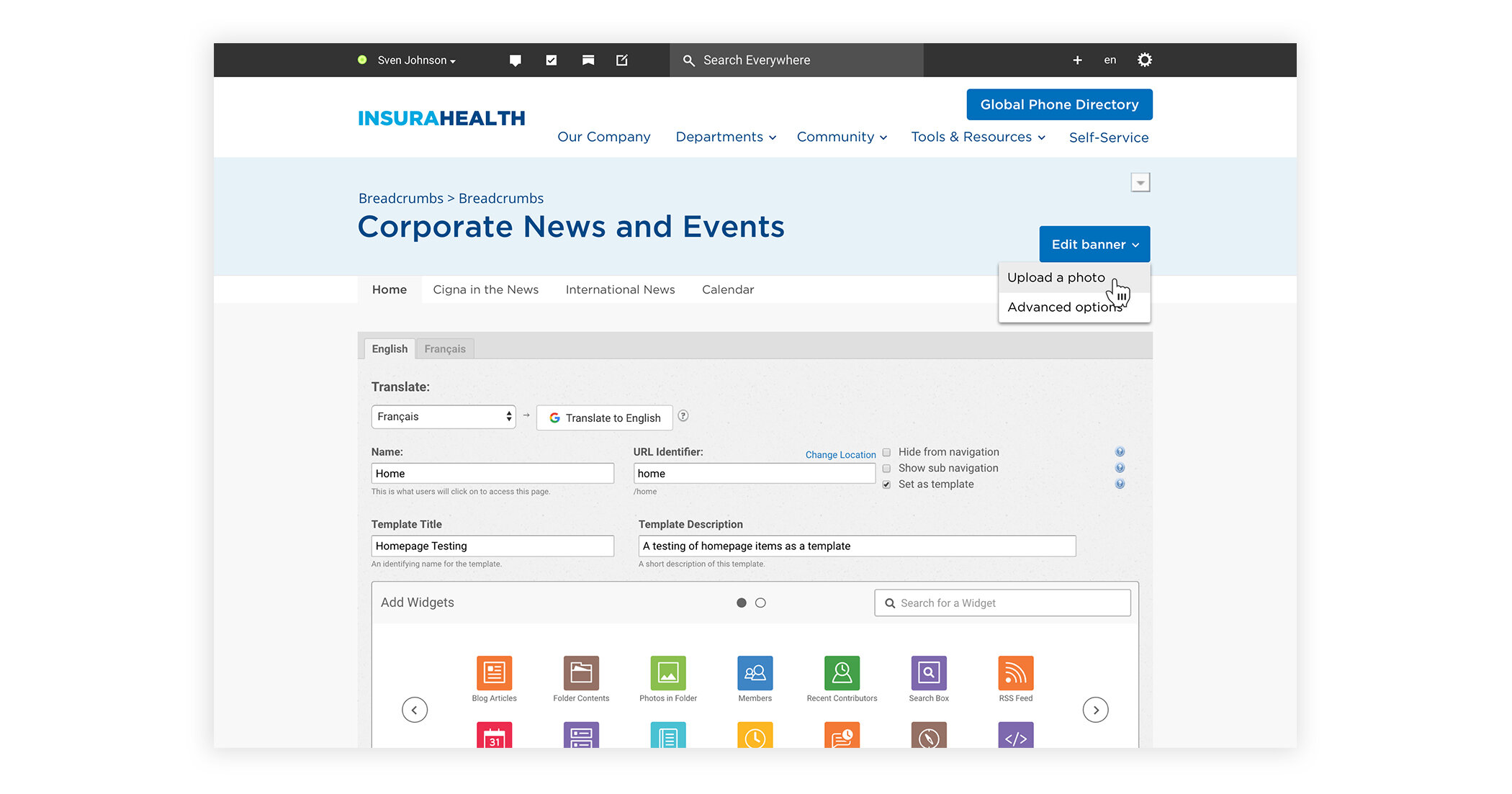The width and height of the screenshot is (1512, 794).
Task: Uncheck the Set as template checkbox
Action: click(886, 484)
